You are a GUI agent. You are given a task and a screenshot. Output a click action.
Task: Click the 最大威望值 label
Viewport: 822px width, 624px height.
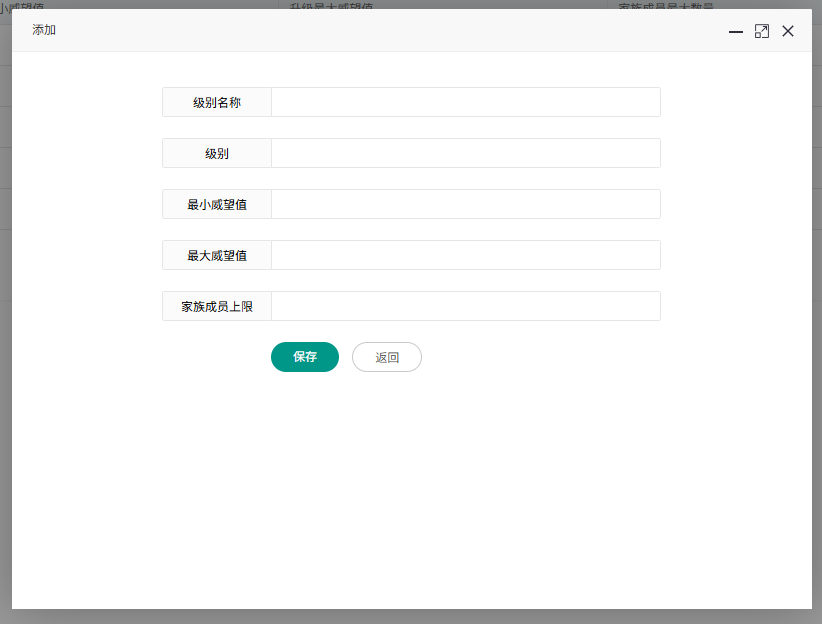tap(217, 255)
